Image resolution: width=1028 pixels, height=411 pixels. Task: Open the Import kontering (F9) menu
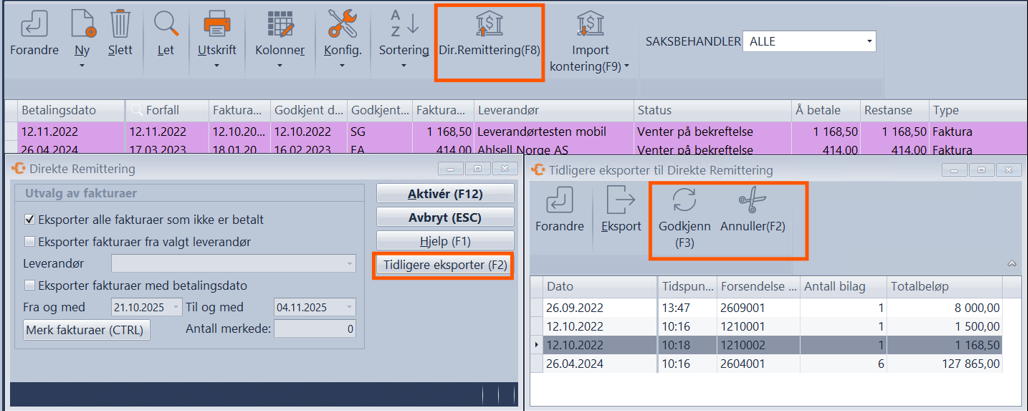click(x=590, y=24)
